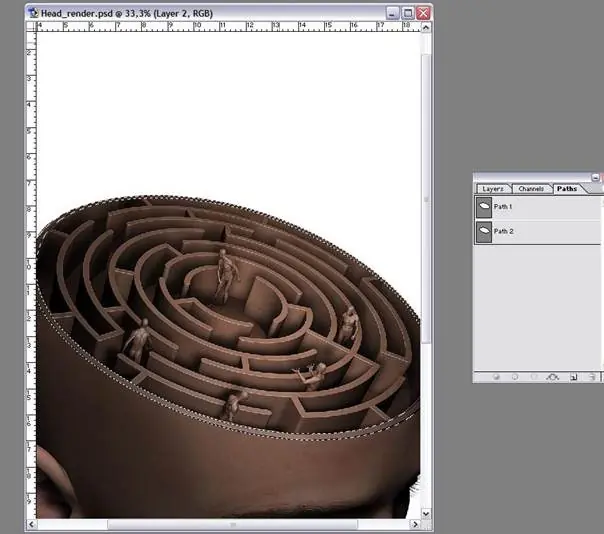Click fill path with foreground color icon
The height and width of the screenshot is (534, 604).
tap(495, 377)
